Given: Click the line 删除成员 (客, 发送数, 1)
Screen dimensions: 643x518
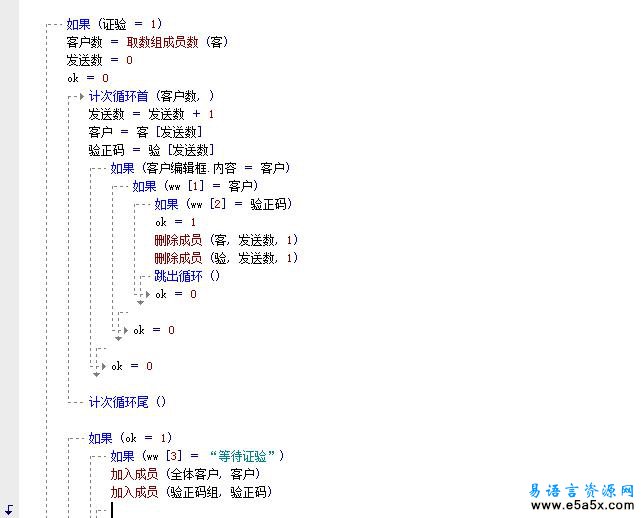Looking at the screenshot, I should (226, 240).
